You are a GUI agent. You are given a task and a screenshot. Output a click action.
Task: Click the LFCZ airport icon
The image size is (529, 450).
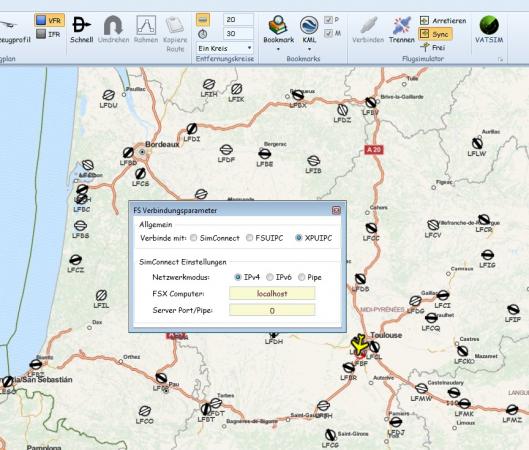tap(76, 260)
